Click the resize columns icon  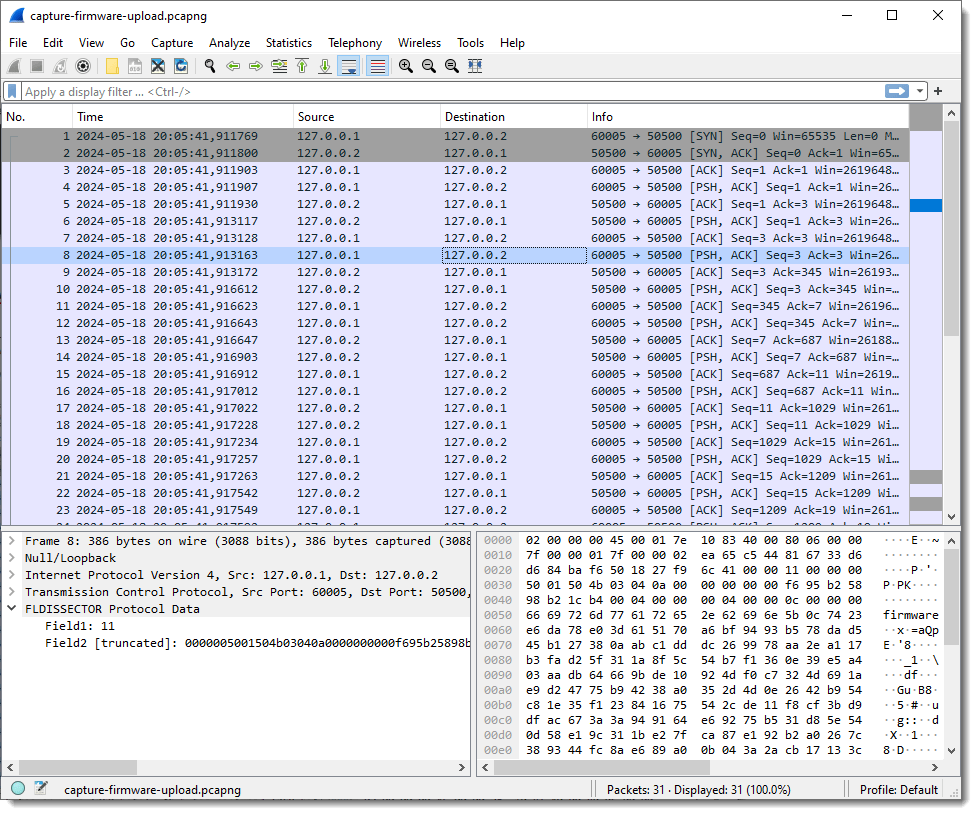pyautogui.click(x=475, y=66)
